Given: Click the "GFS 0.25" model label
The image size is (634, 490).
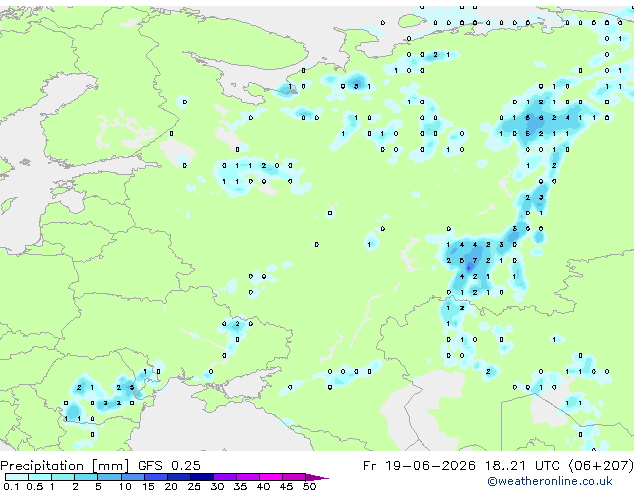Looking at the screenshot, I should (169, 466).
